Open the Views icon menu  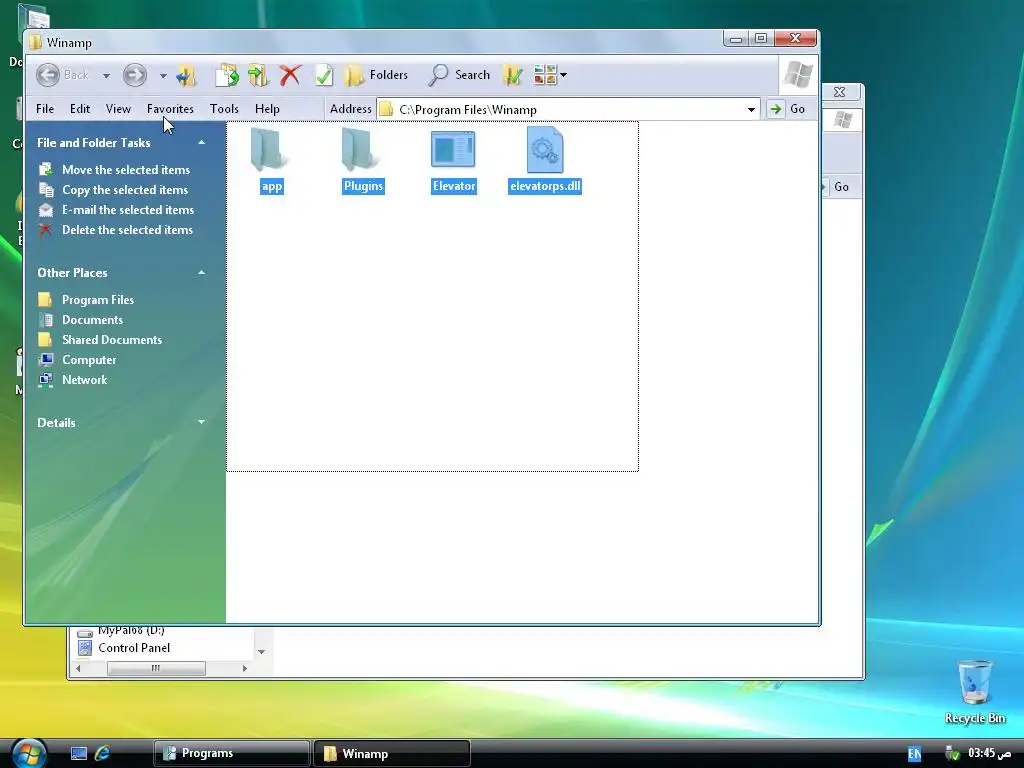point(550,75)
